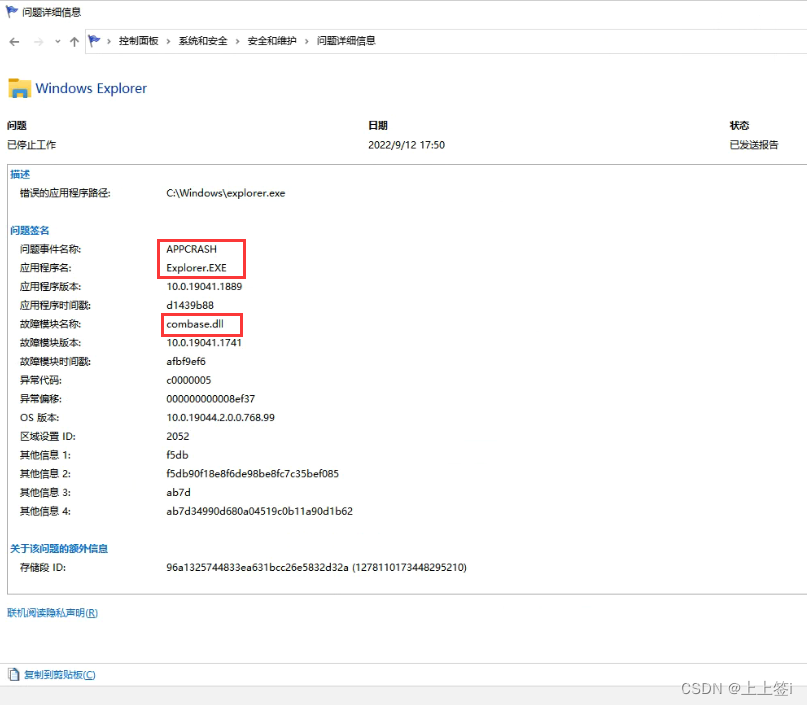
Task: Select version 10.0.19041.1889
Action: click(x=204, y=287)
